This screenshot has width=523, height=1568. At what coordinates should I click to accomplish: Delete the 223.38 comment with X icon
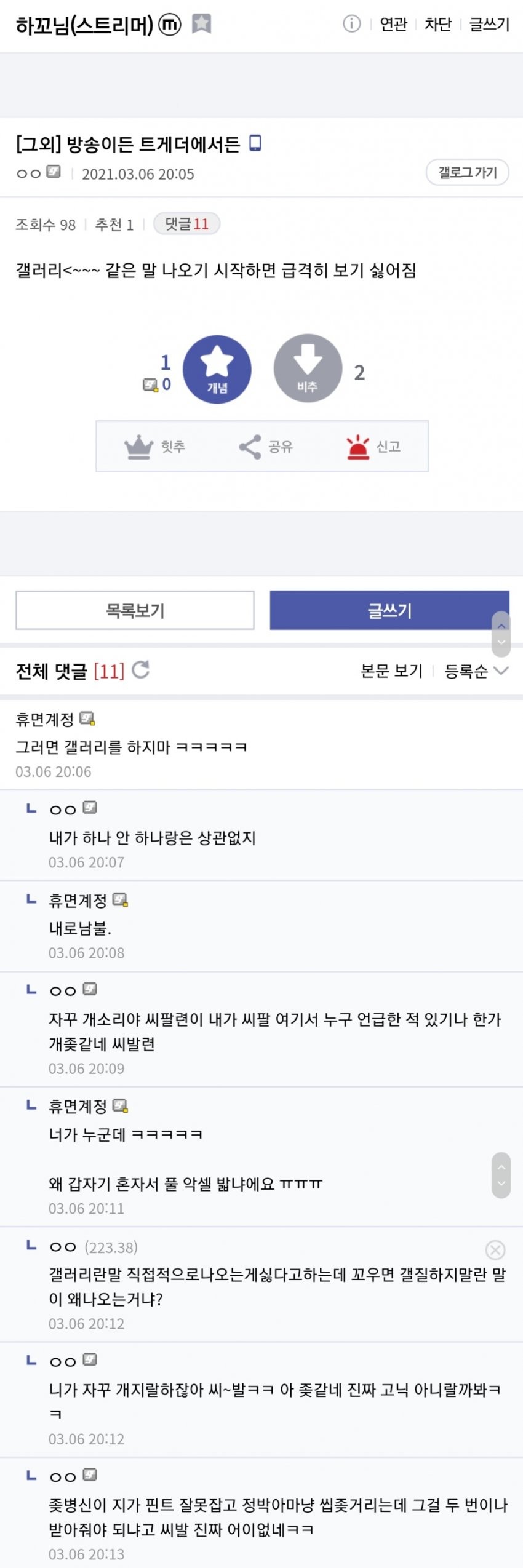point(495,1249)
